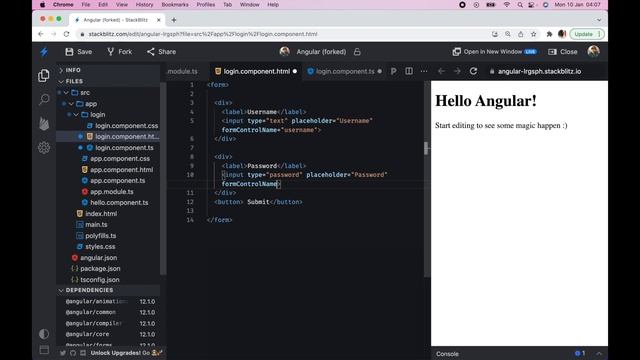Go back in the preview pane
The width and height of the screenshot is (640, 360).
click(x=441, y=71)
